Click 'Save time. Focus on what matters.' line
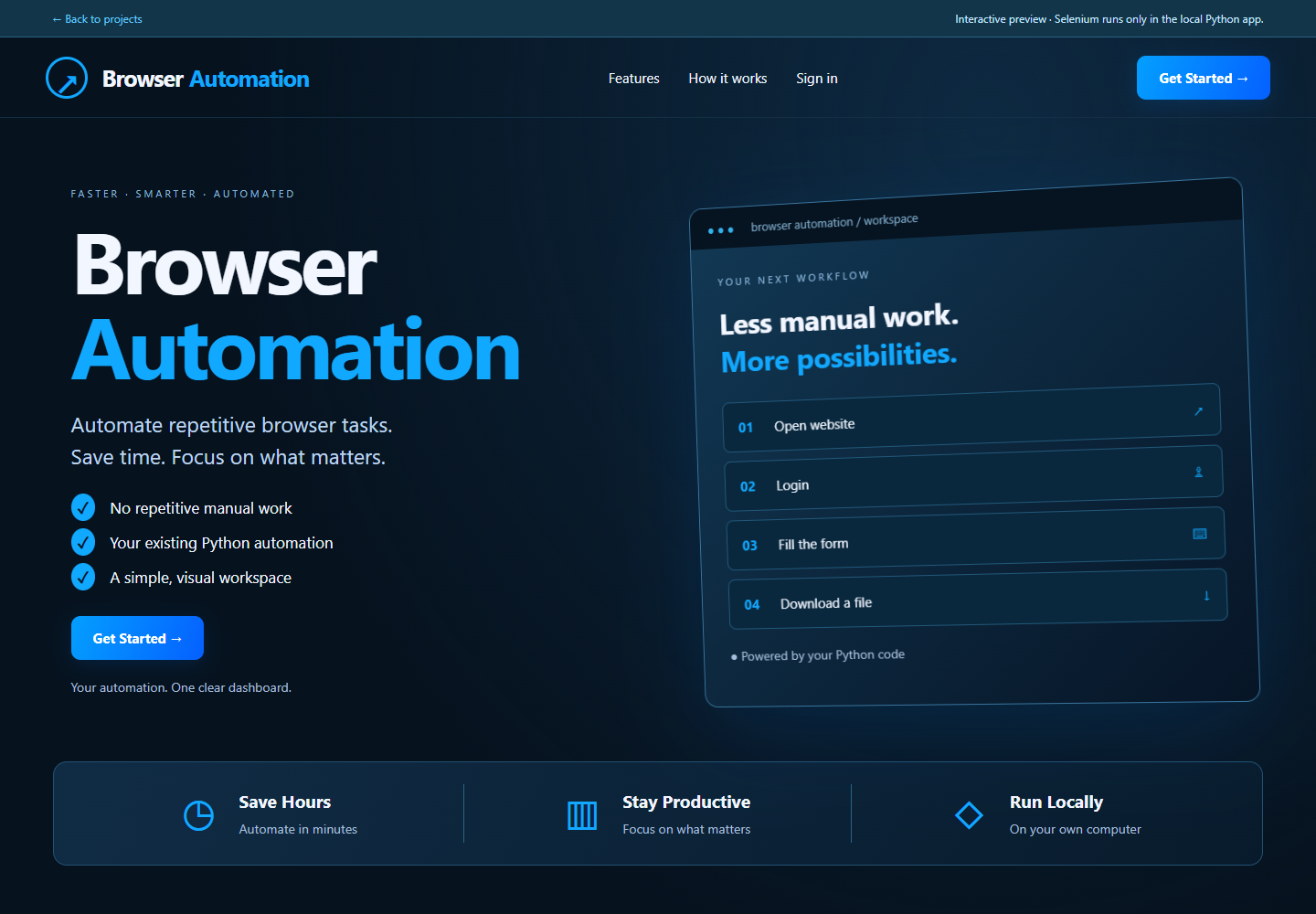Viewport: 1316px width, 914px height. coord(228,457)
